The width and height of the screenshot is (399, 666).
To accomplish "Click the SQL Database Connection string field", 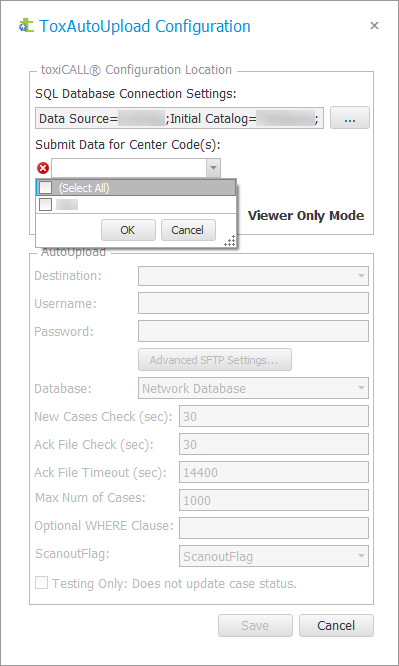I will [x=179, y=118].
